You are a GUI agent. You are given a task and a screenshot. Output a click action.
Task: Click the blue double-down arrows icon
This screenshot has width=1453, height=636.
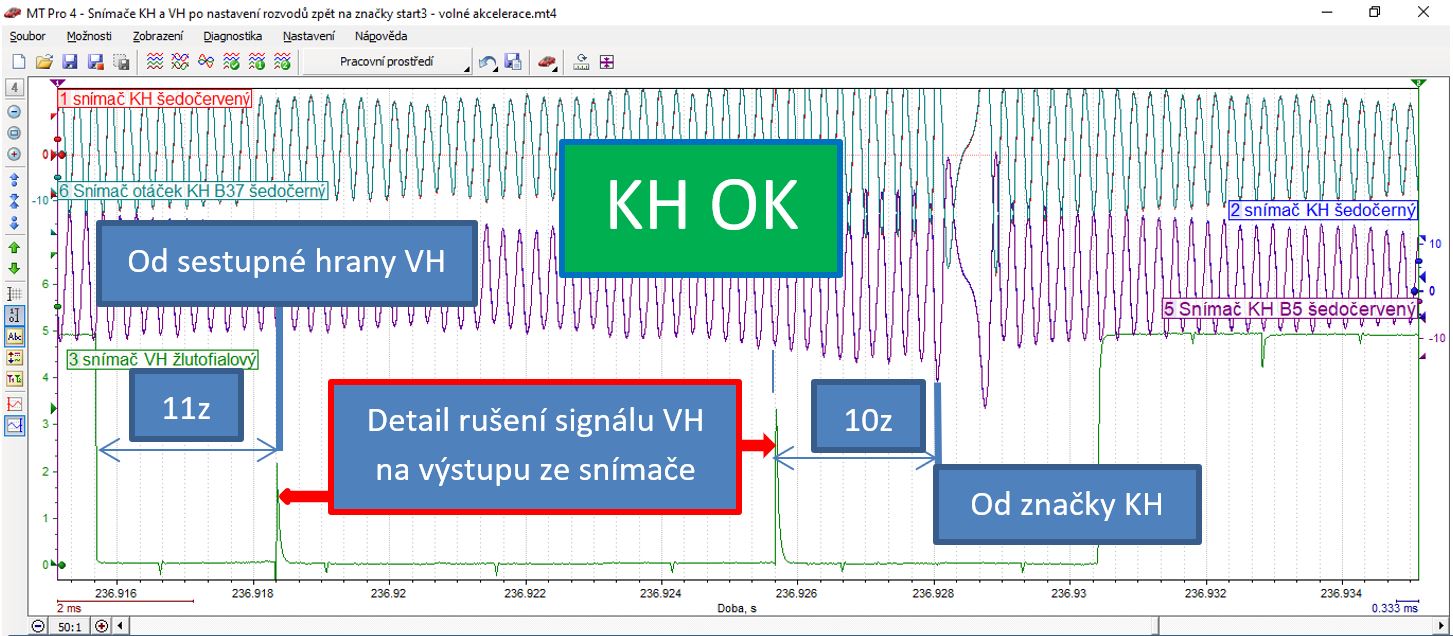(x=15, y=223)
